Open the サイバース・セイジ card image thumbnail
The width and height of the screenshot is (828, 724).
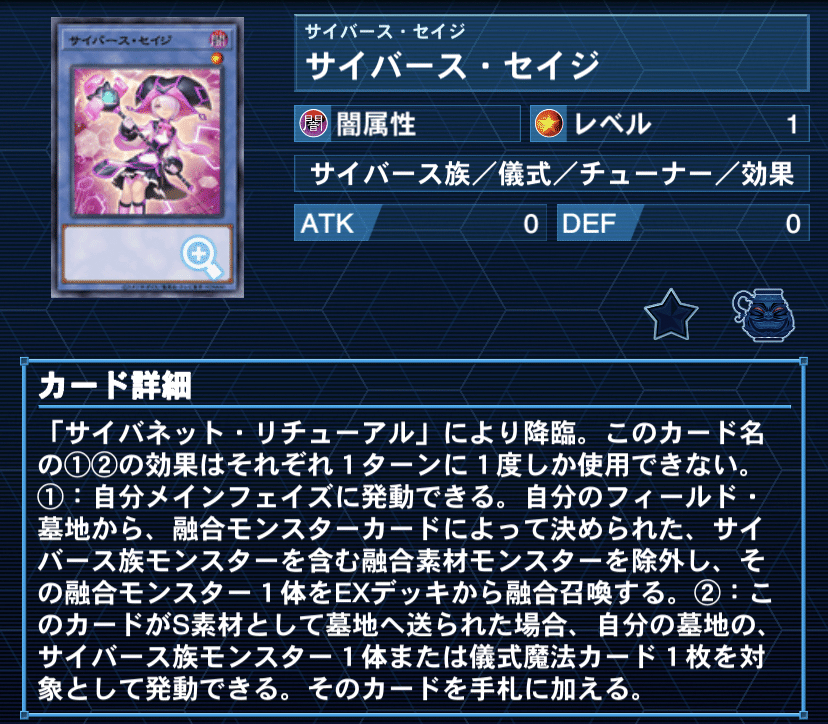pyautogui.click(x=147, y=157)
